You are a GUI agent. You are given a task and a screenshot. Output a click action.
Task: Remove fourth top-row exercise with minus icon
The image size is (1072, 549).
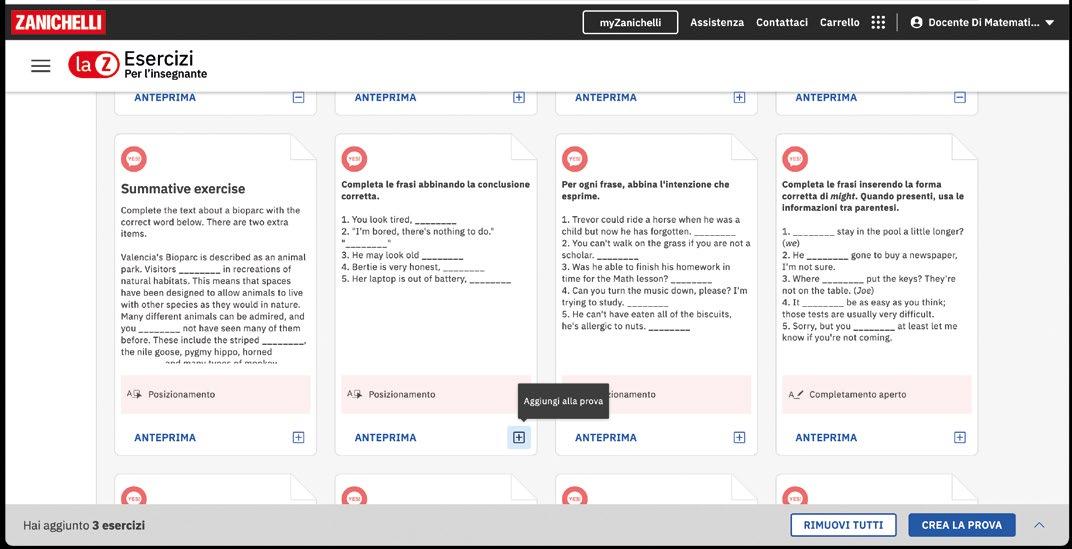tap(960, 98)
